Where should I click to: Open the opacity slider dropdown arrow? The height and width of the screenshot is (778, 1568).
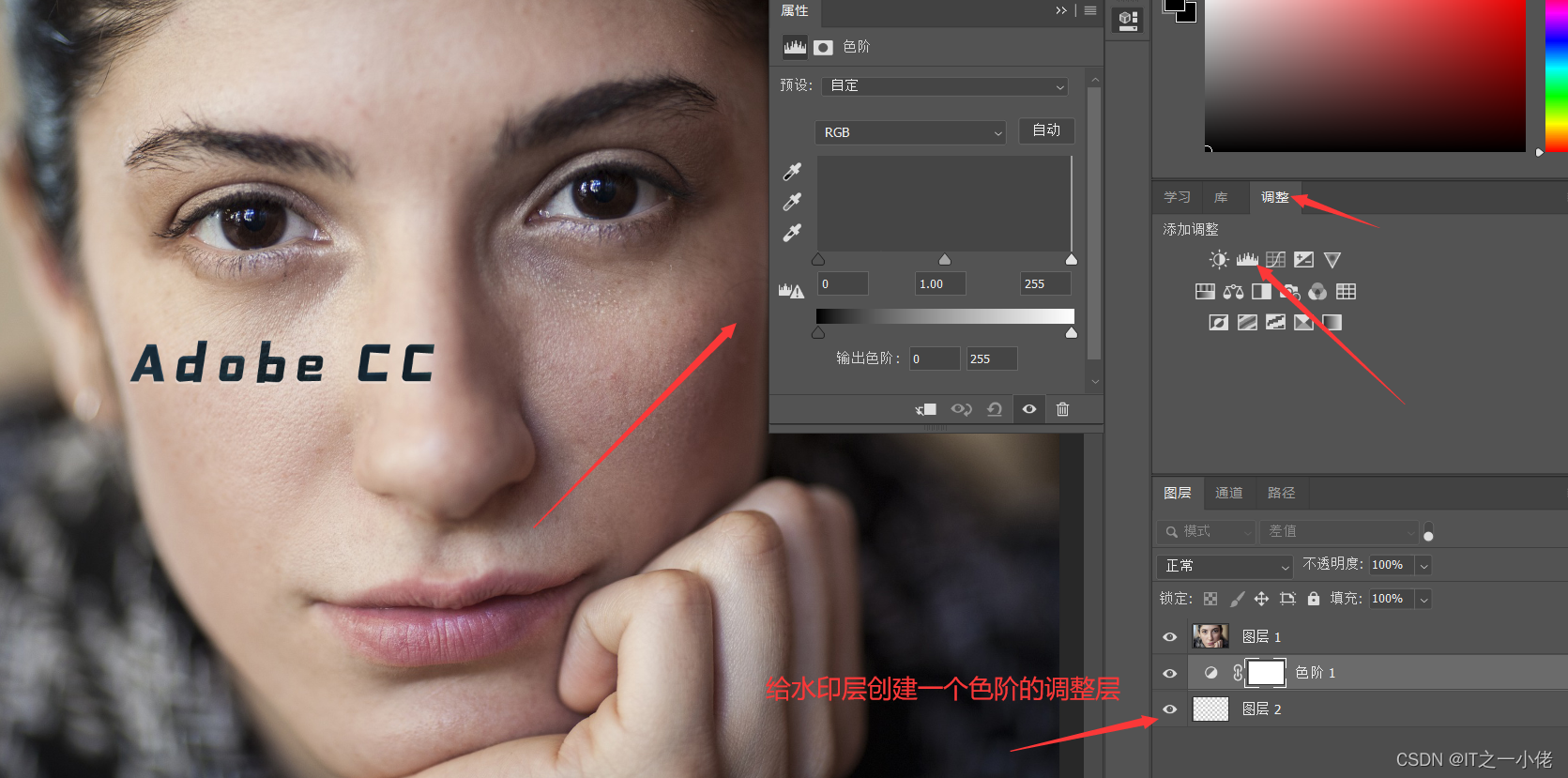tap(1423, 566)
